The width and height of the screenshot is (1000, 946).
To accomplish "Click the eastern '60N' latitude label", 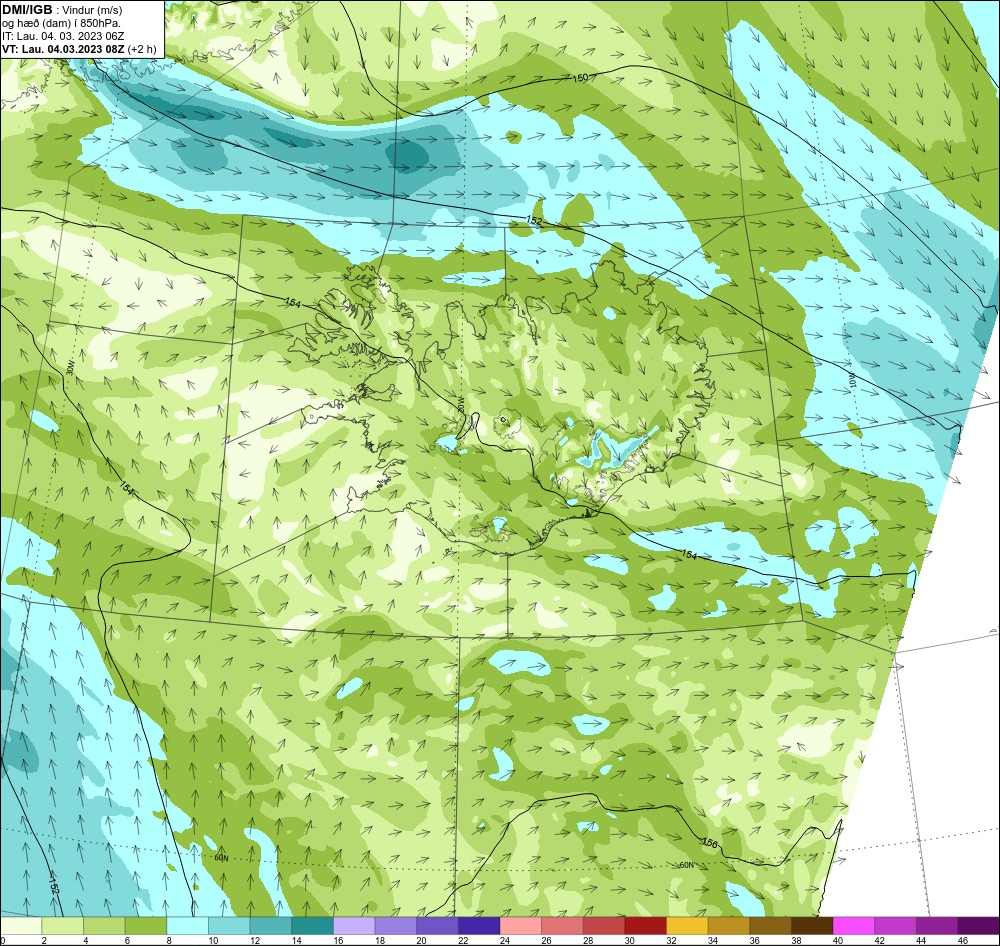I will pos(686,866).
